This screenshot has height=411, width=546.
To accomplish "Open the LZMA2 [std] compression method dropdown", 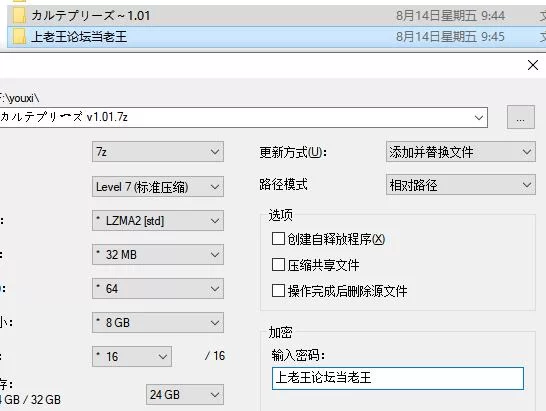I will coord(158,220).
